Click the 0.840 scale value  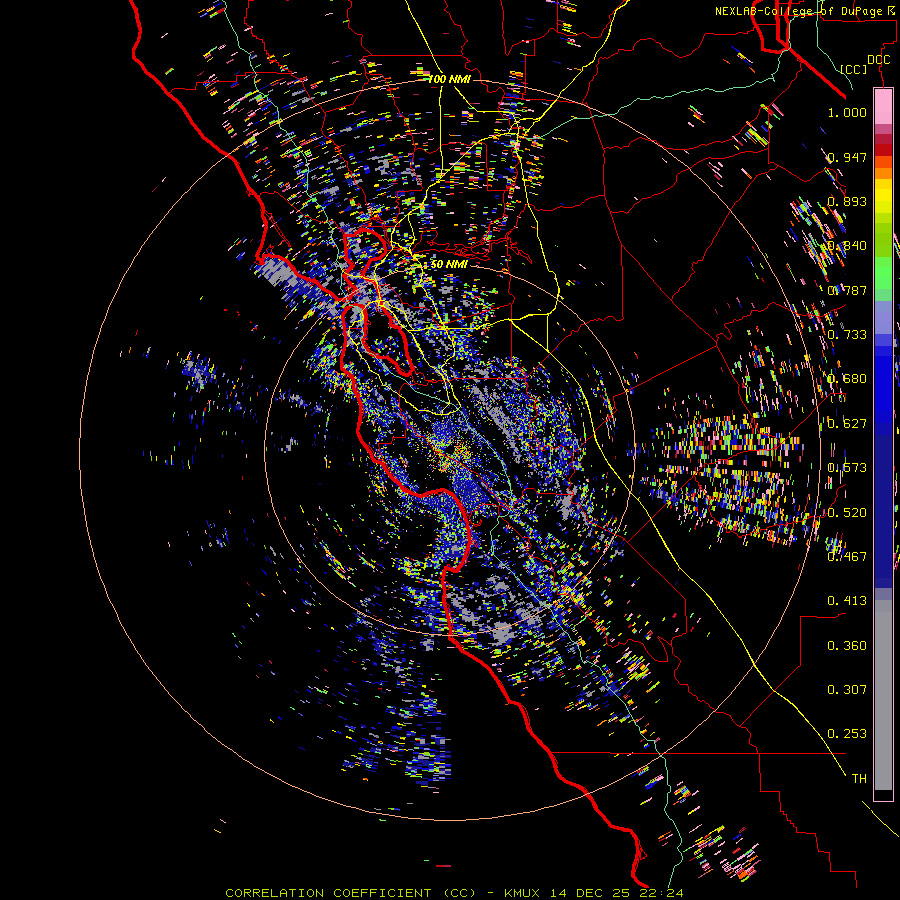(x=847, y=246)
